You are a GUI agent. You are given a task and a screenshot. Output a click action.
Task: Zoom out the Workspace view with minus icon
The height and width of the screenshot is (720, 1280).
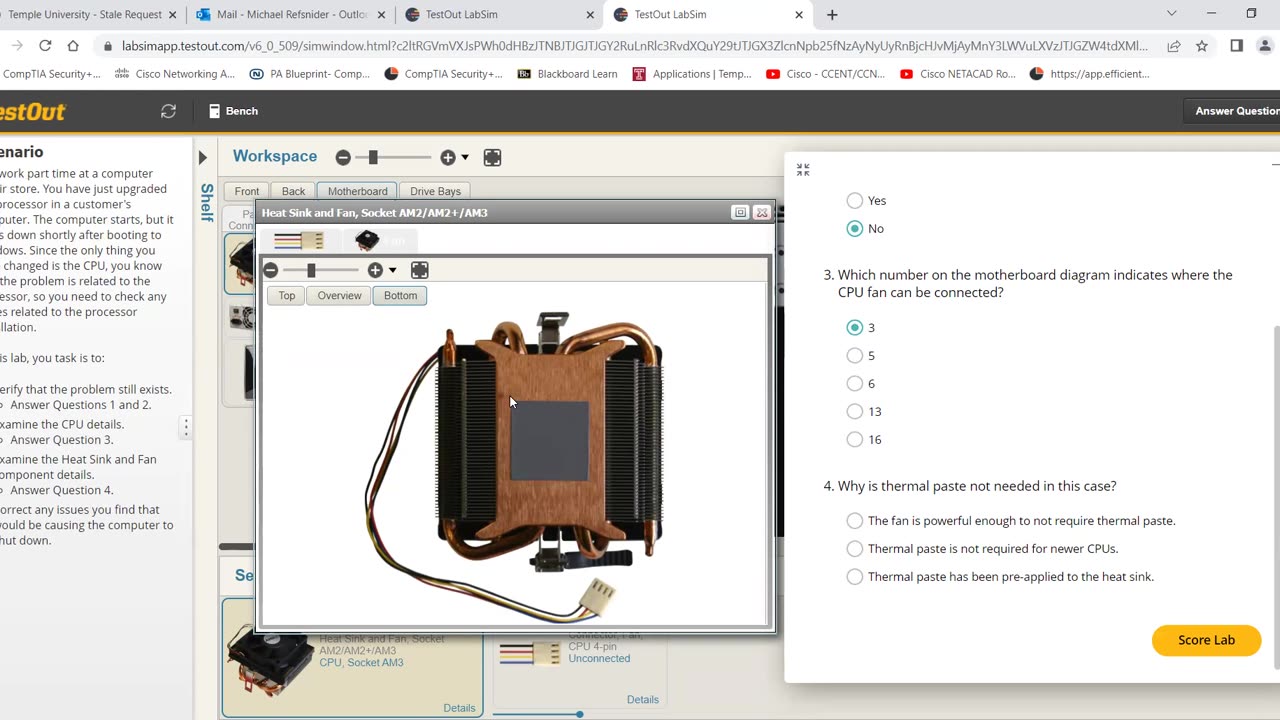tap(343, 158)
